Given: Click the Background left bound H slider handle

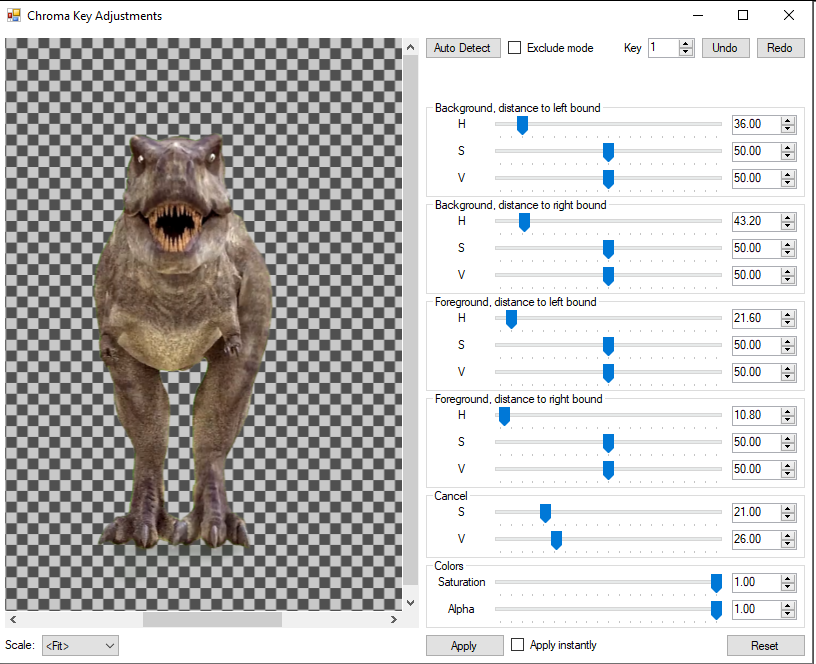Looking at the screenshot, I should (522, 125).
